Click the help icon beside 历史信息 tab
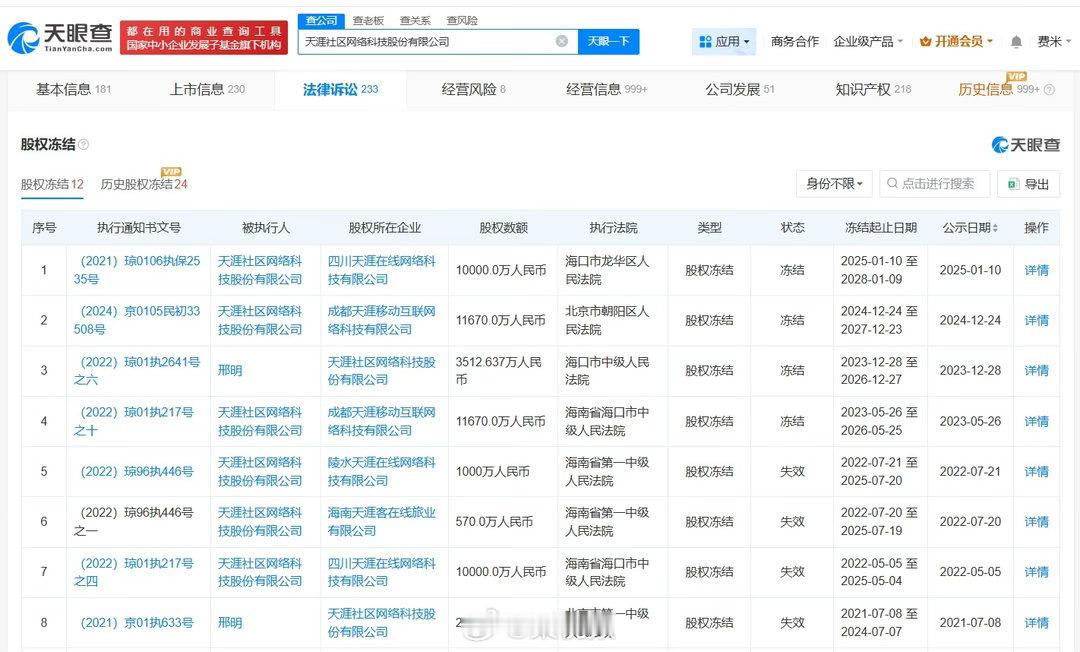Viewport: 1080px width, 652px height. coord(1049,90)
